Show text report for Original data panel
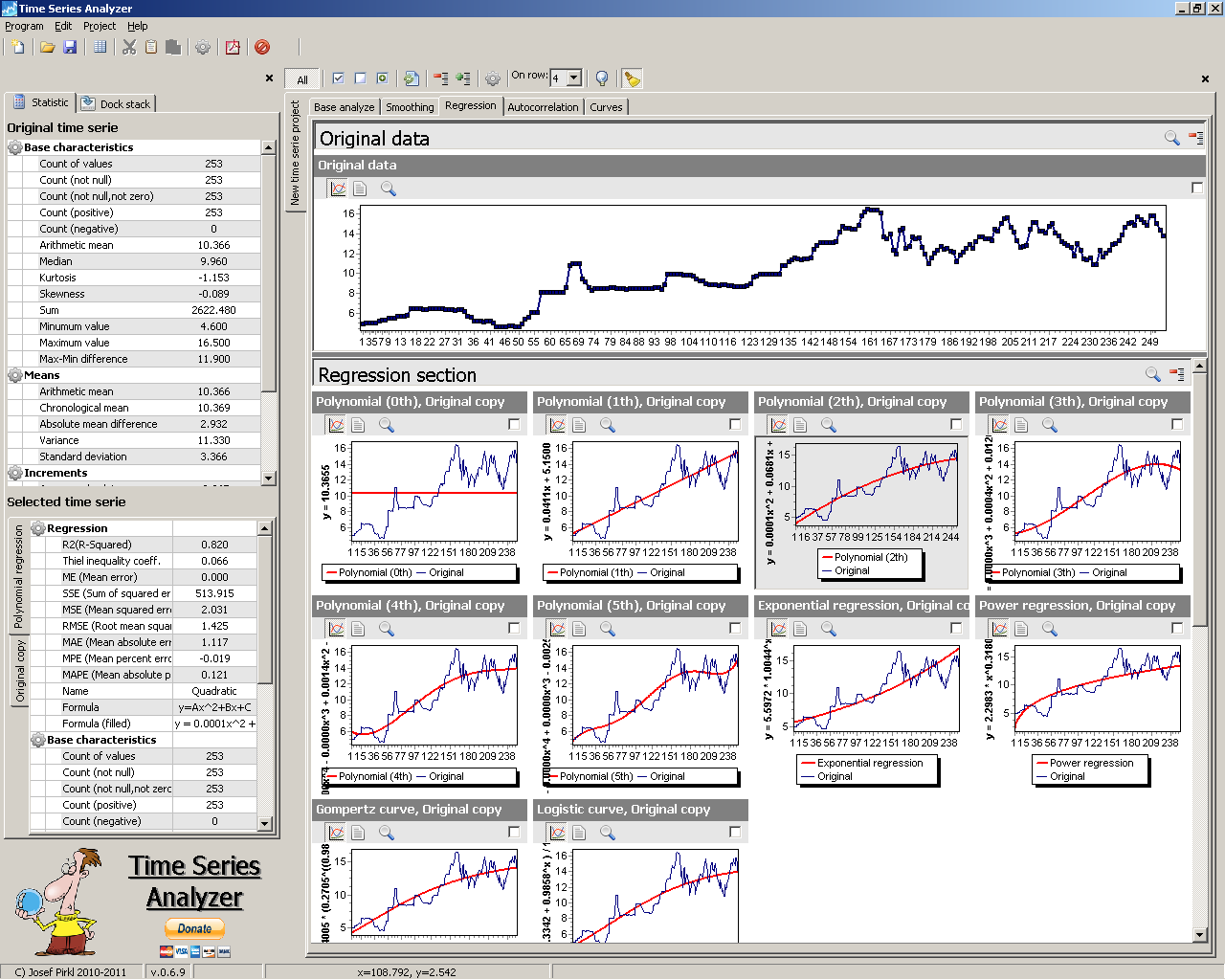1225x980 pixels. point(360,189)
